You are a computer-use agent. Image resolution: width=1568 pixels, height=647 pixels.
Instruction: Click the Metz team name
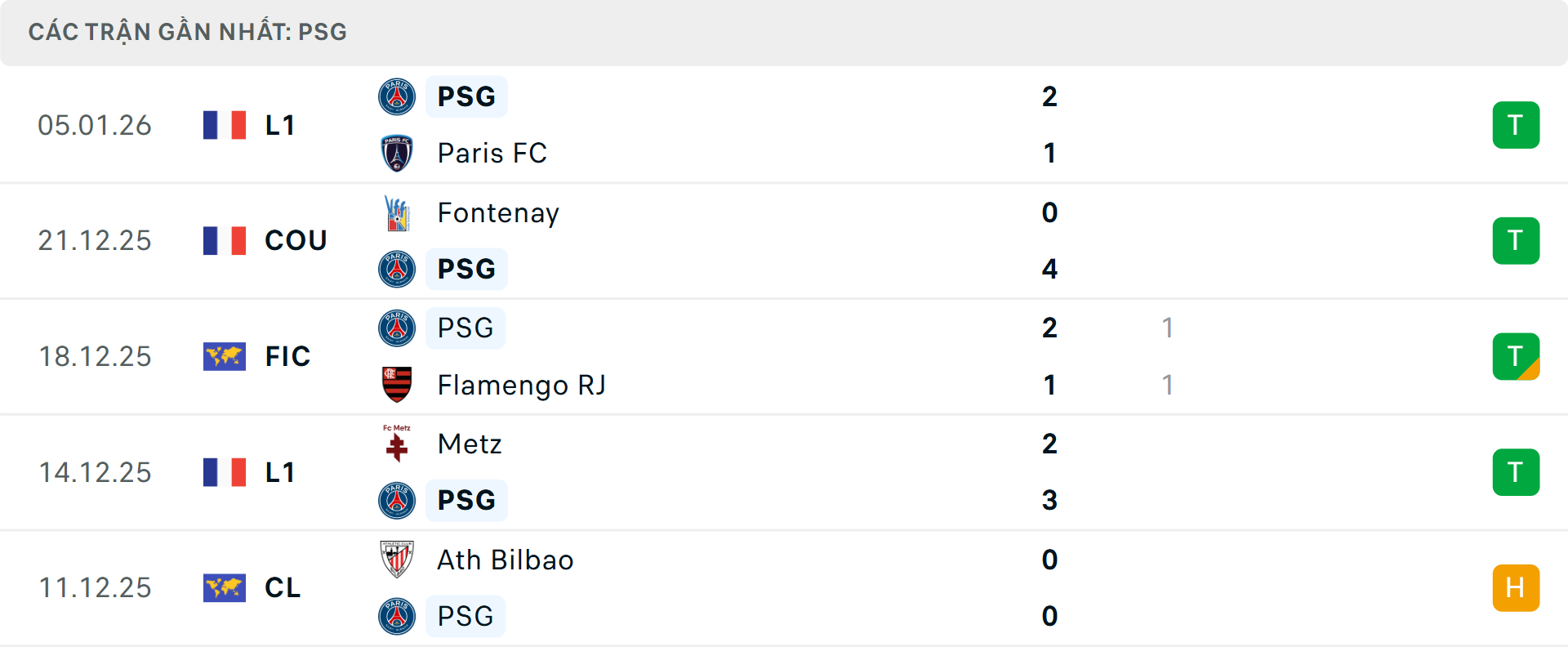point(469,444)
